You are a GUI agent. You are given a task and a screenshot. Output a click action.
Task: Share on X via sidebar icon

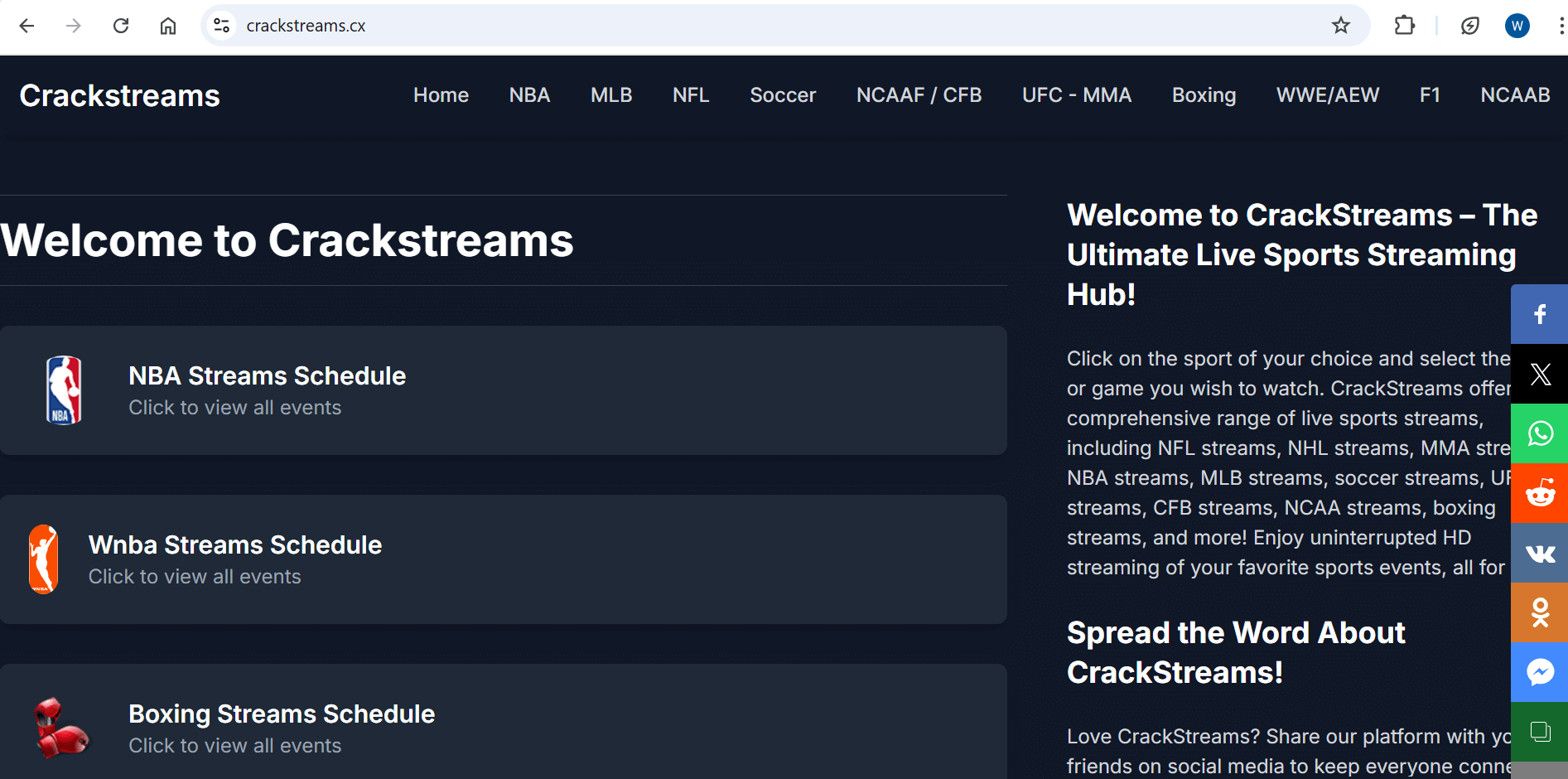point(1540,374)
